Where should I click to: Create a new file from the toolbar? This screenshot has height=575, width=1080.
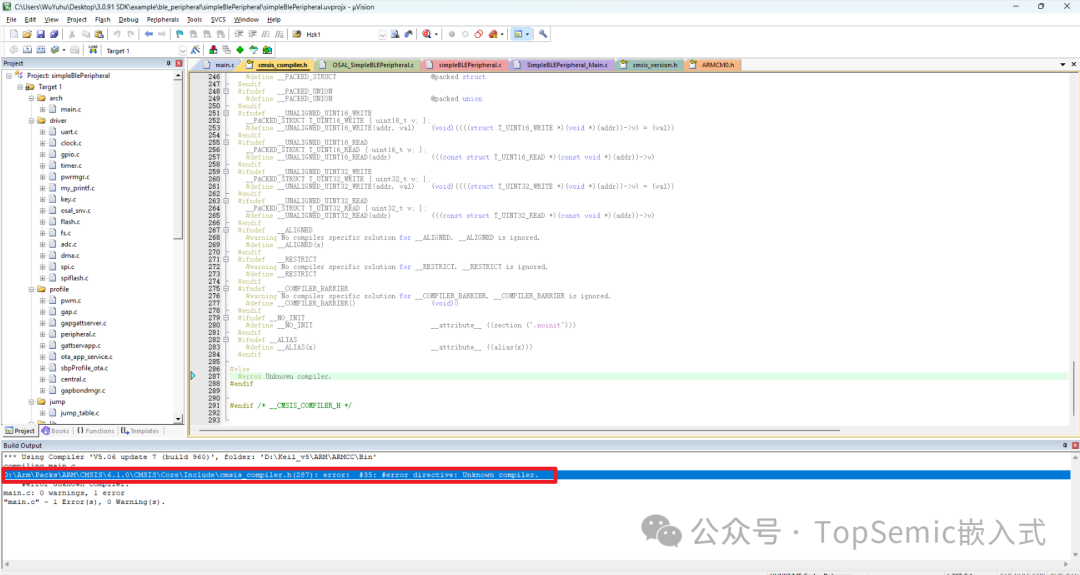(x=13, y=34)
